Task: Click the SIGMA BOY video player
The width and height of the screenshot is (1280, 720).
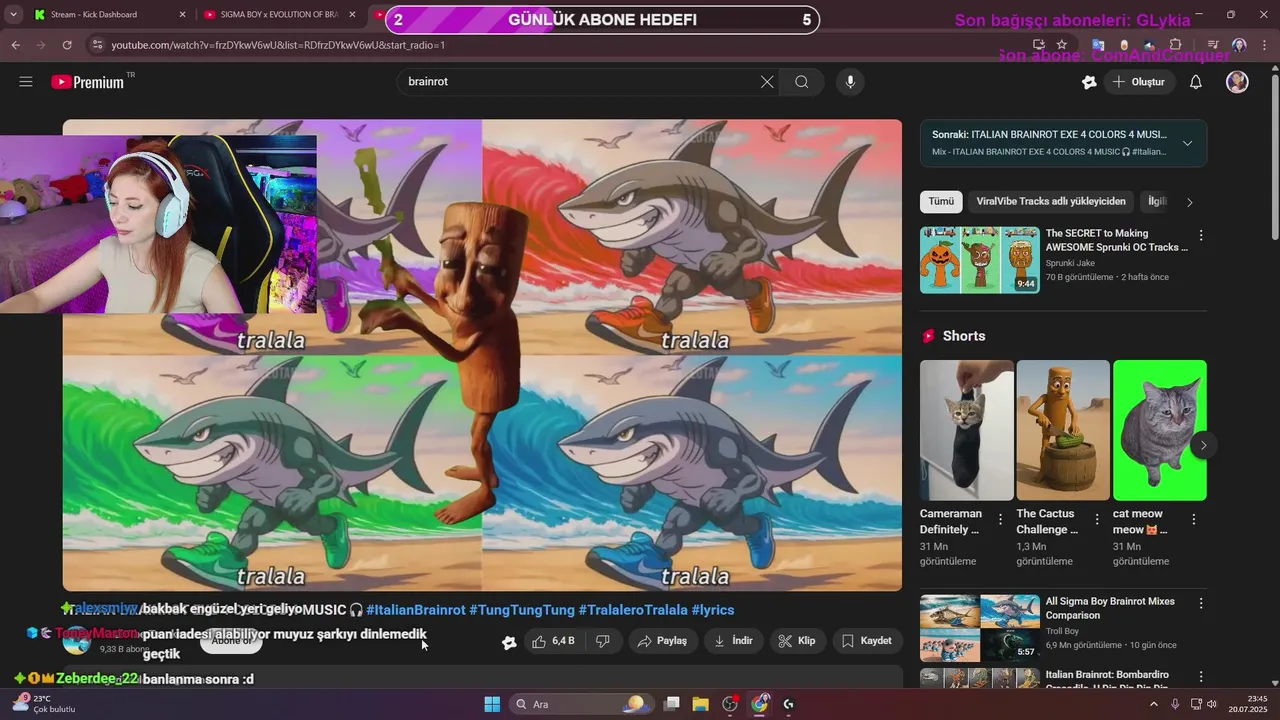Action: [x=482, y=355]
